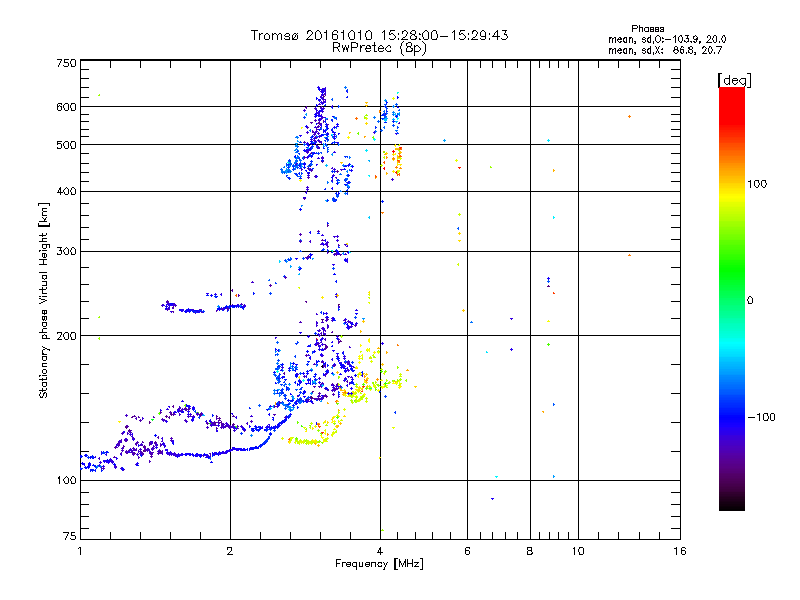Click the isolated orange point near 14 MHz, 570 km
The width and height of the screenshot is (800, 600).
click(x=630, y=117)
